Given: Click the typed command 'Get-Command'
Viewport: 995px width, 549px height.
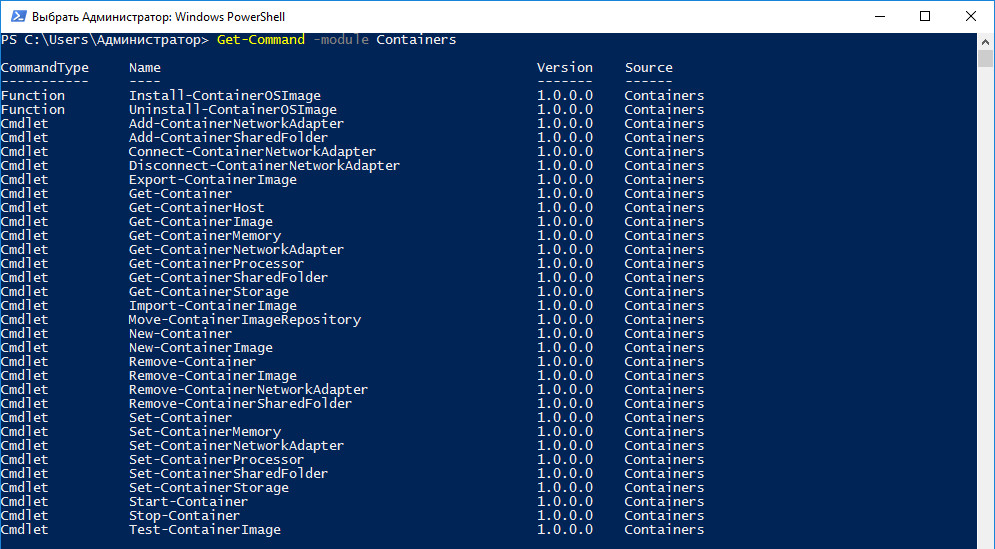Looking at the screenshot, I should 261,39.
